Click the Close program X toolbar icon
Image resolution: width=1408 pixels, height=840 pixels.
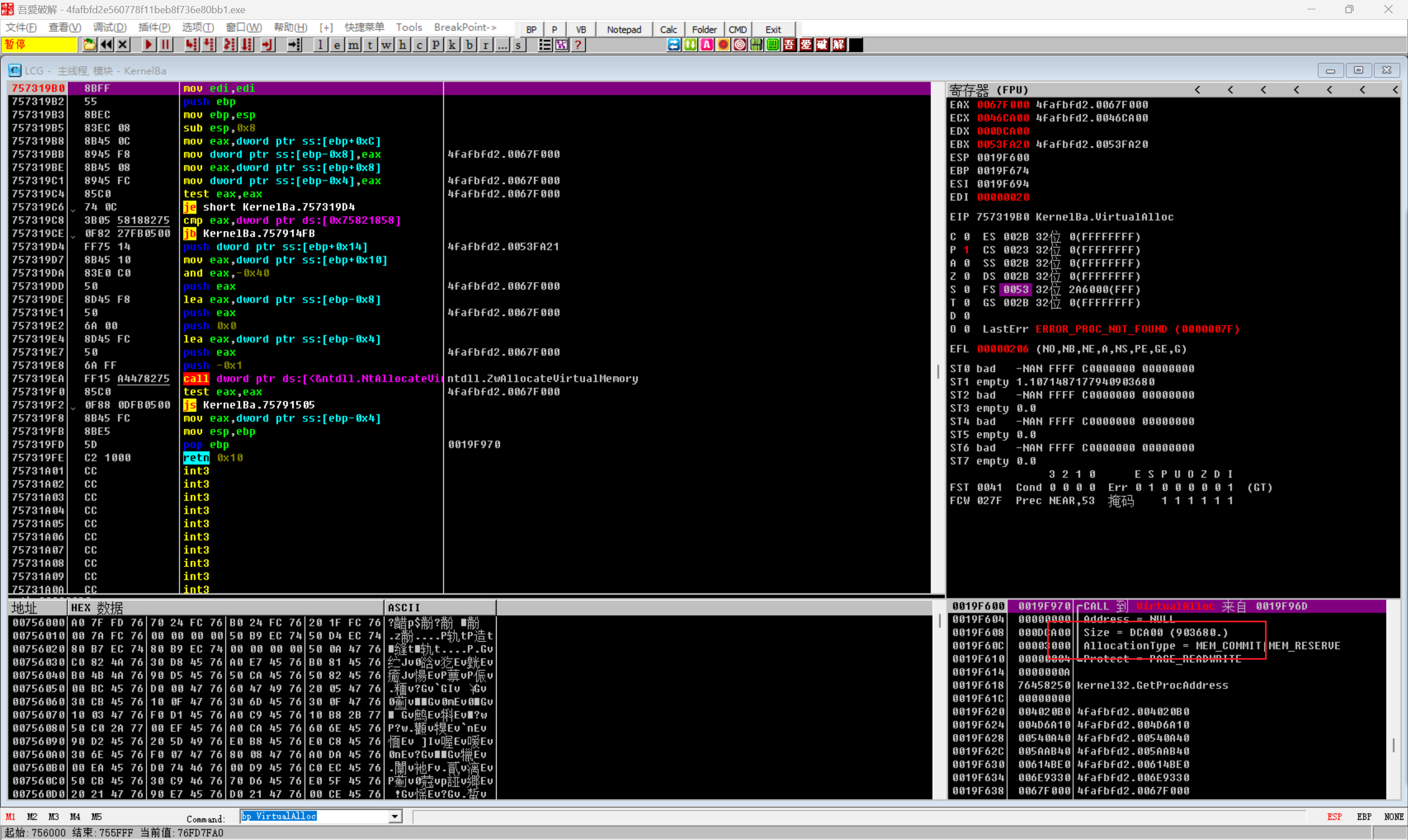coord(123,45)
